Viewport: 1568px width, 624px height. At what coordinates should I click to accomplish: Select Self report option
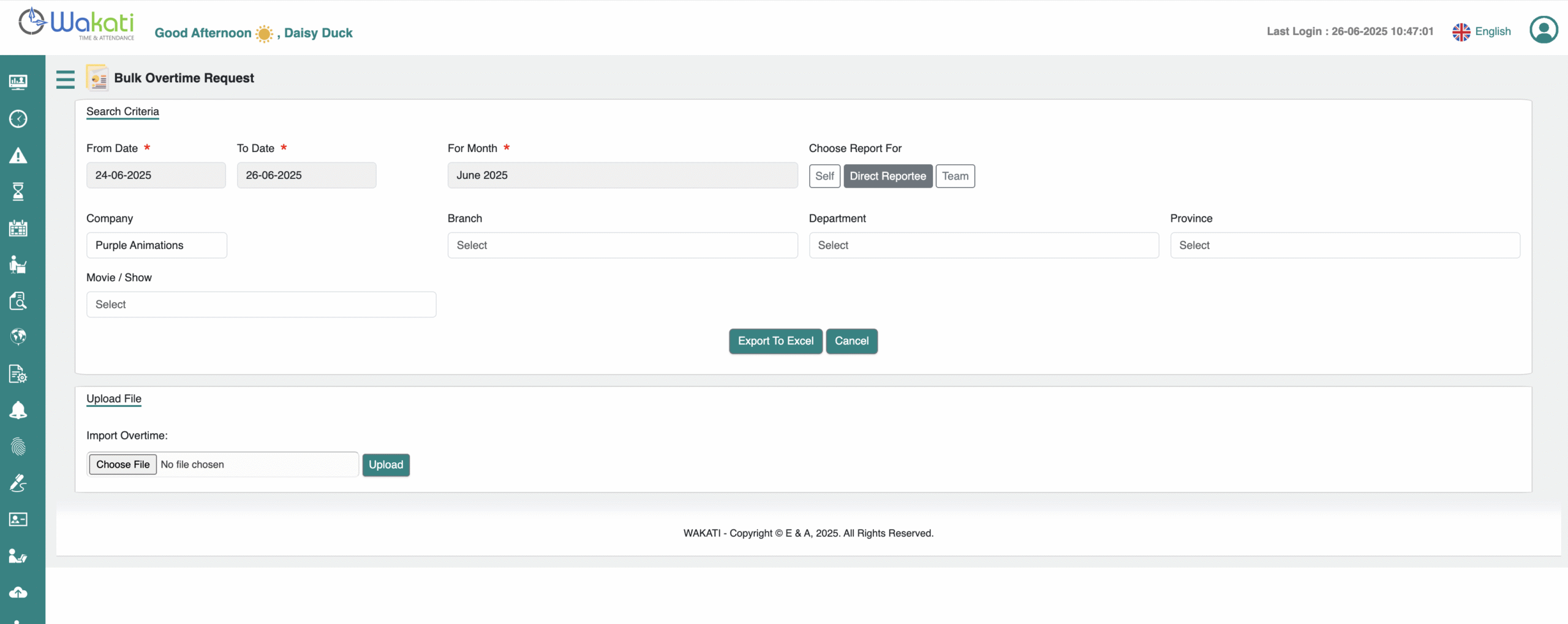click(824, 176)
